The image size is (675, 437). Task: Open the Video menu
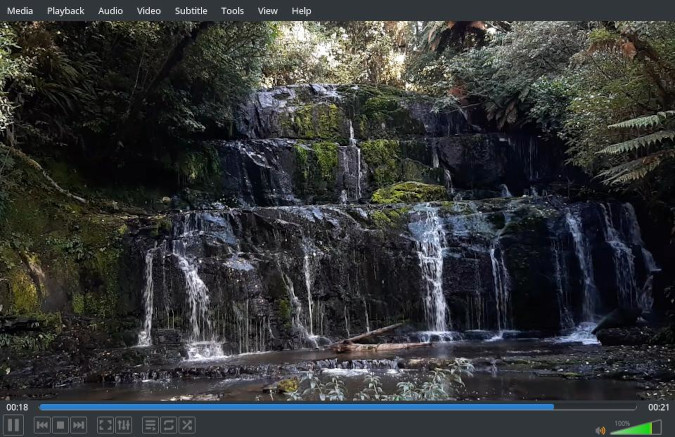pyautogui.click(x=149, y=11)
